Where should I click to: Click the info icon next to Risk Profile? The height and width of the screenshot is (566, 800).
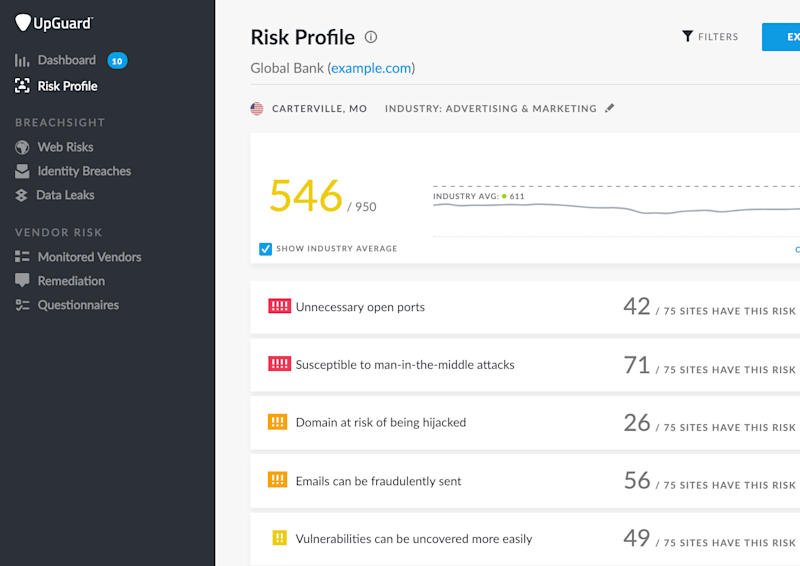pyautogui.click(x=371, y=37)
